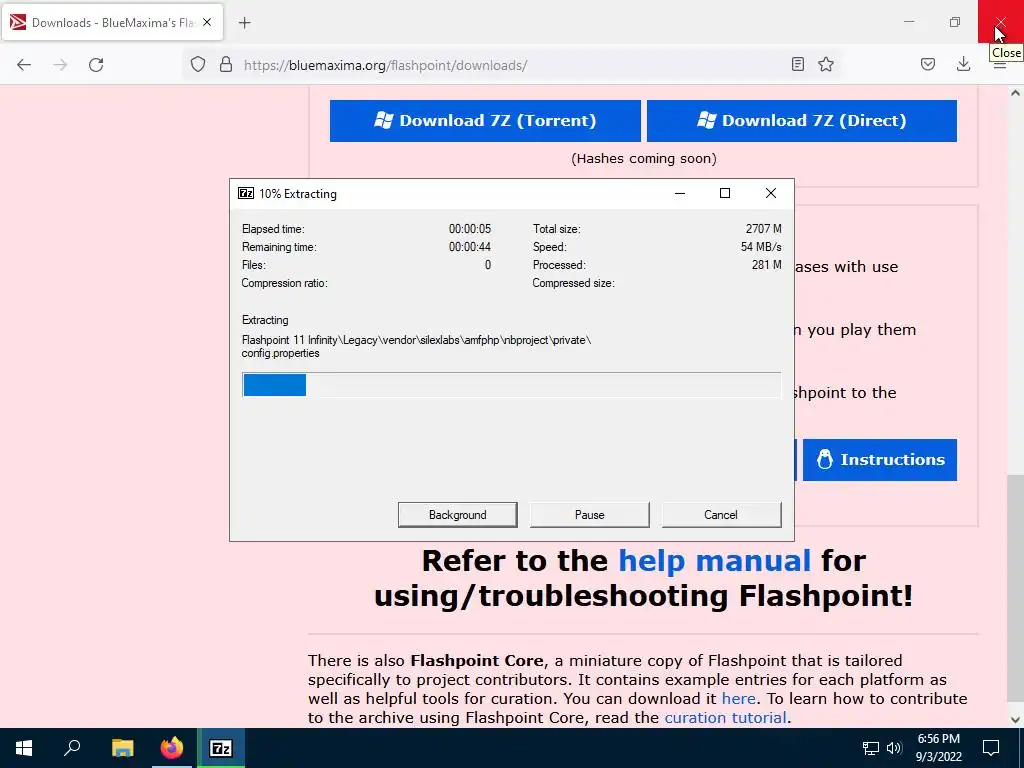Send extraction to Background
Image resolution: width=1024 pixels, height=768 pixels.
coord(458,515)
